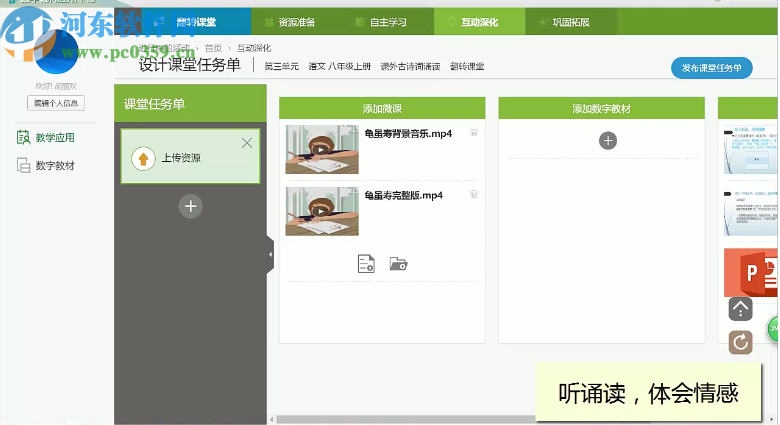Image resolution: width=780 pixels, height=425 pixels.
Task: Click the 互动深化 breadcrumb link
Action: [x=254, y=48]
